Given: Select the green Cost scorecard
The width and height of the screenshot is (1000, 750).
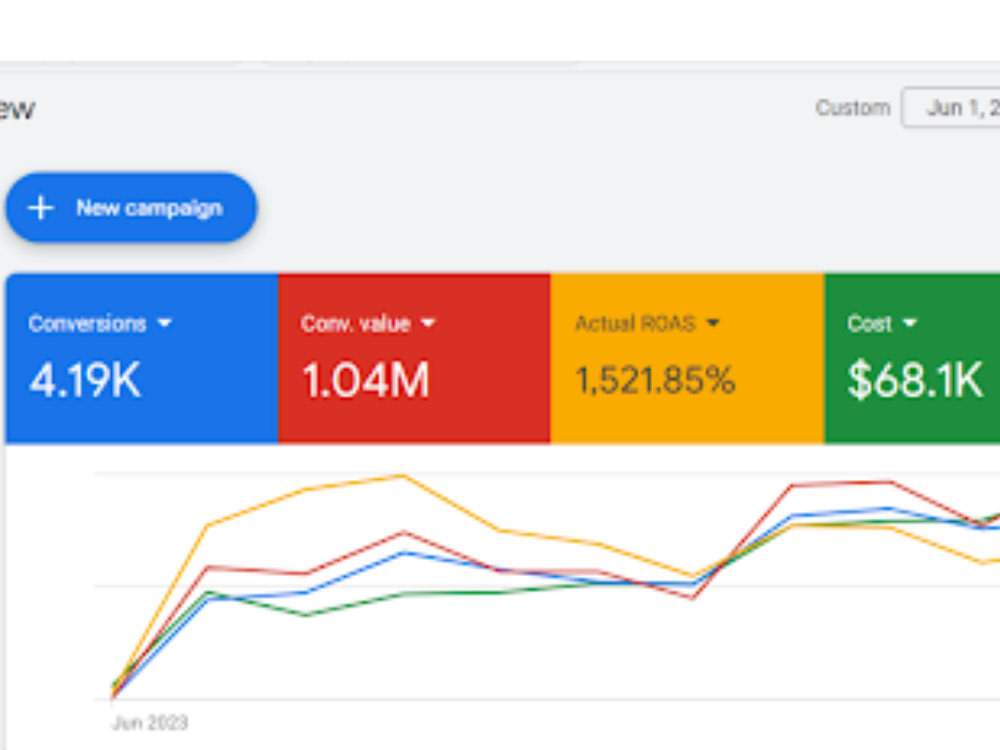Looking at the screenshot, I should (913, 358).
